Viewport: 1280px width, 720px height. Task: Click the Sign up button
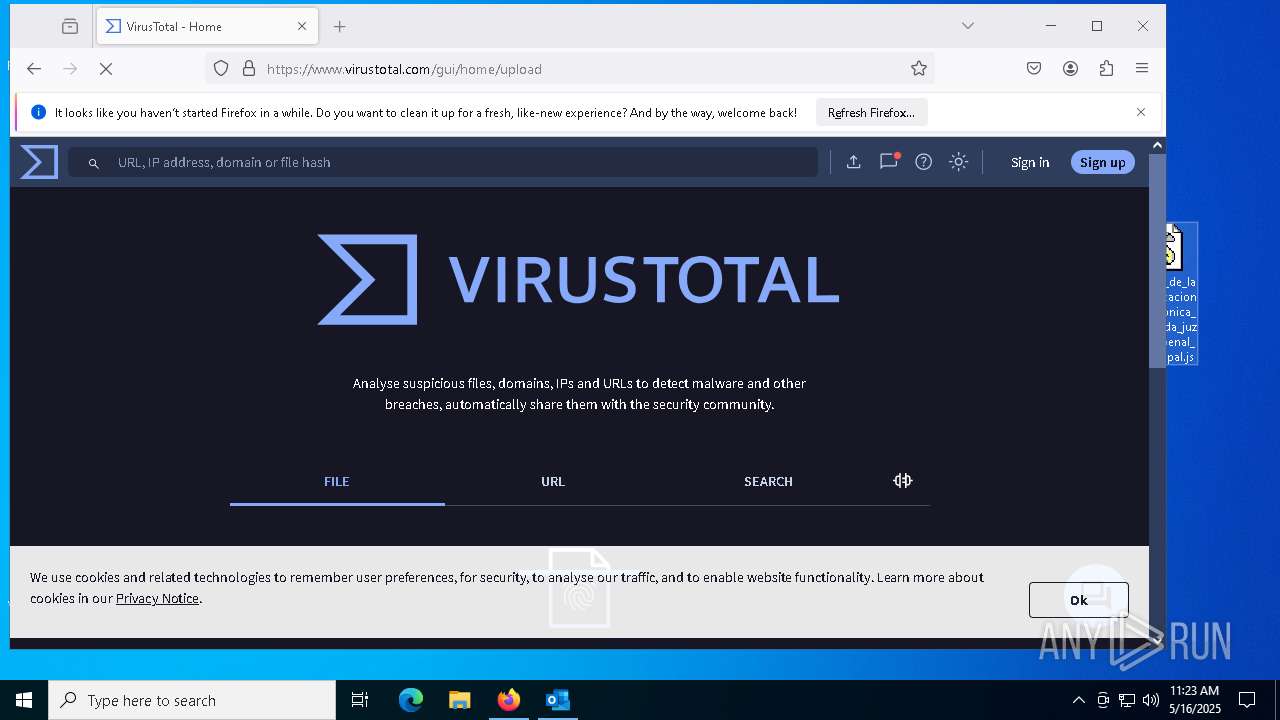1102,162
